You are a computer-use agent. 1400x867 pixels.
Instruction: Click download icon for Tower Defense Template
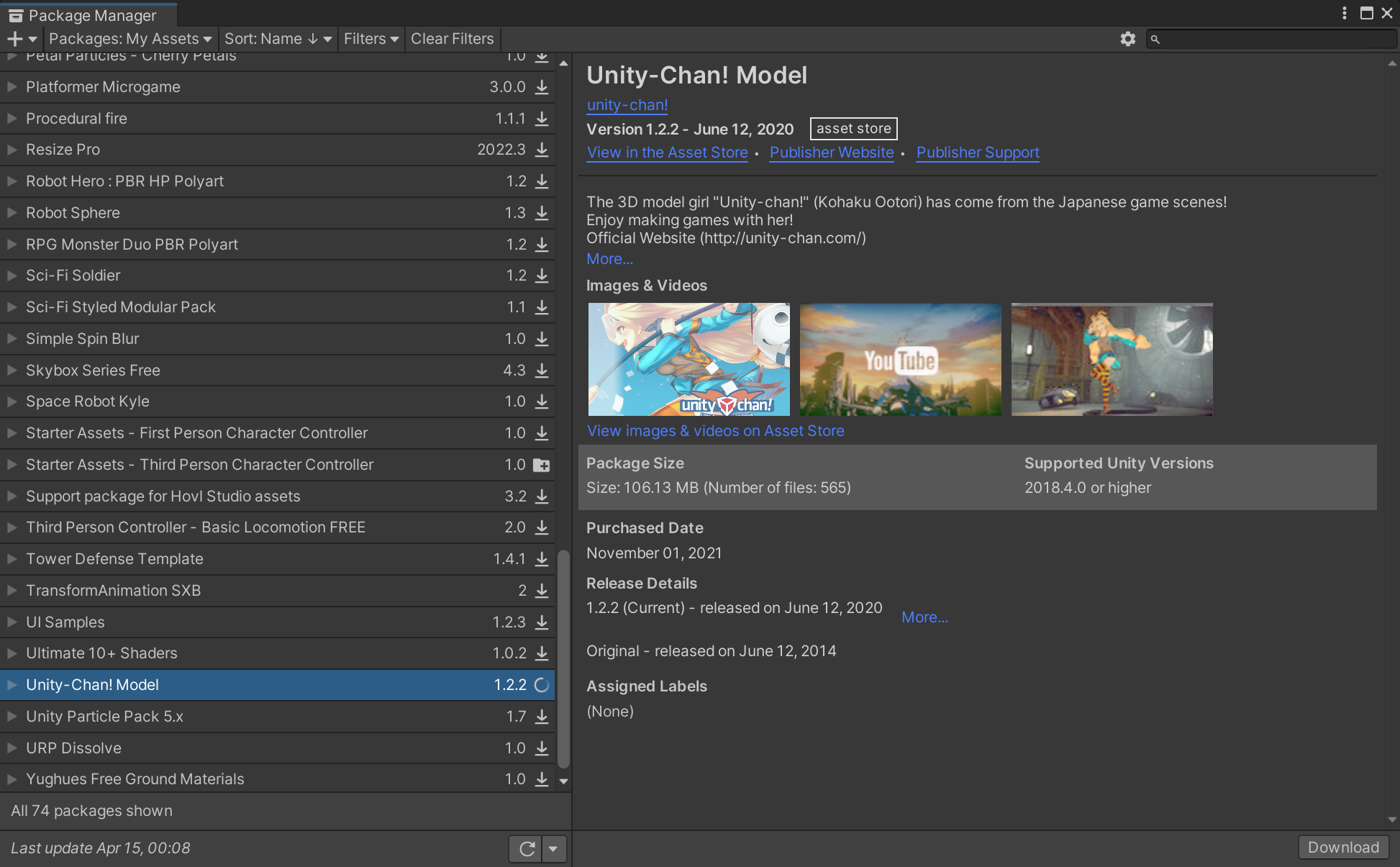tap(542, 559)
